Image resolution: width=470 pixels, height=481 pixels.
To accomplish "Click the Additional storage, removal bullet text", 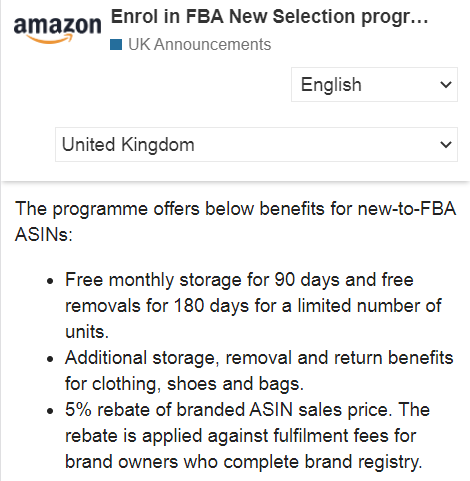I will click(x=259, y=370).
